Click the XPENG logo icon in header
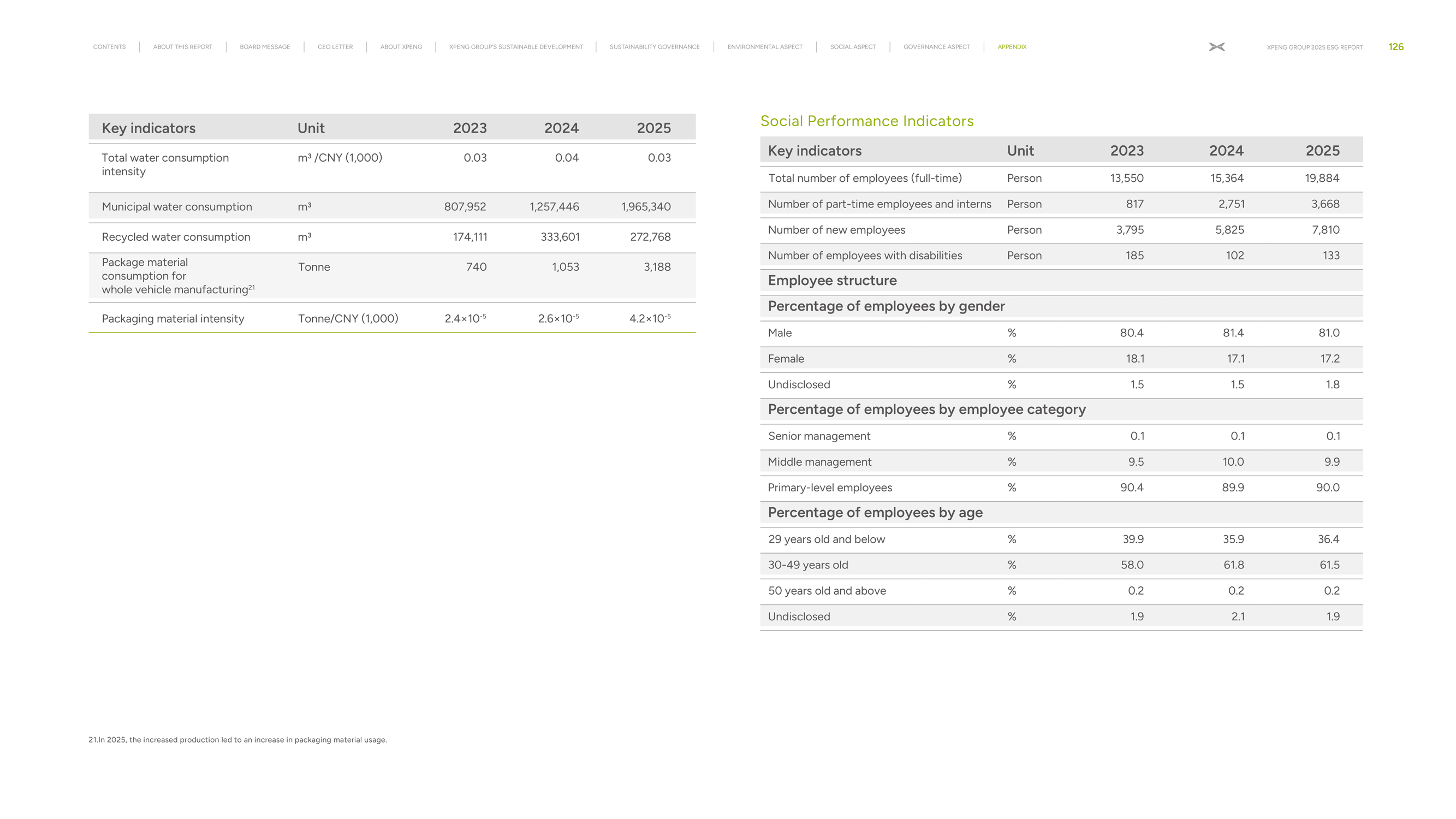This screenshot has width=1456, height=819. click(1216, 47)
